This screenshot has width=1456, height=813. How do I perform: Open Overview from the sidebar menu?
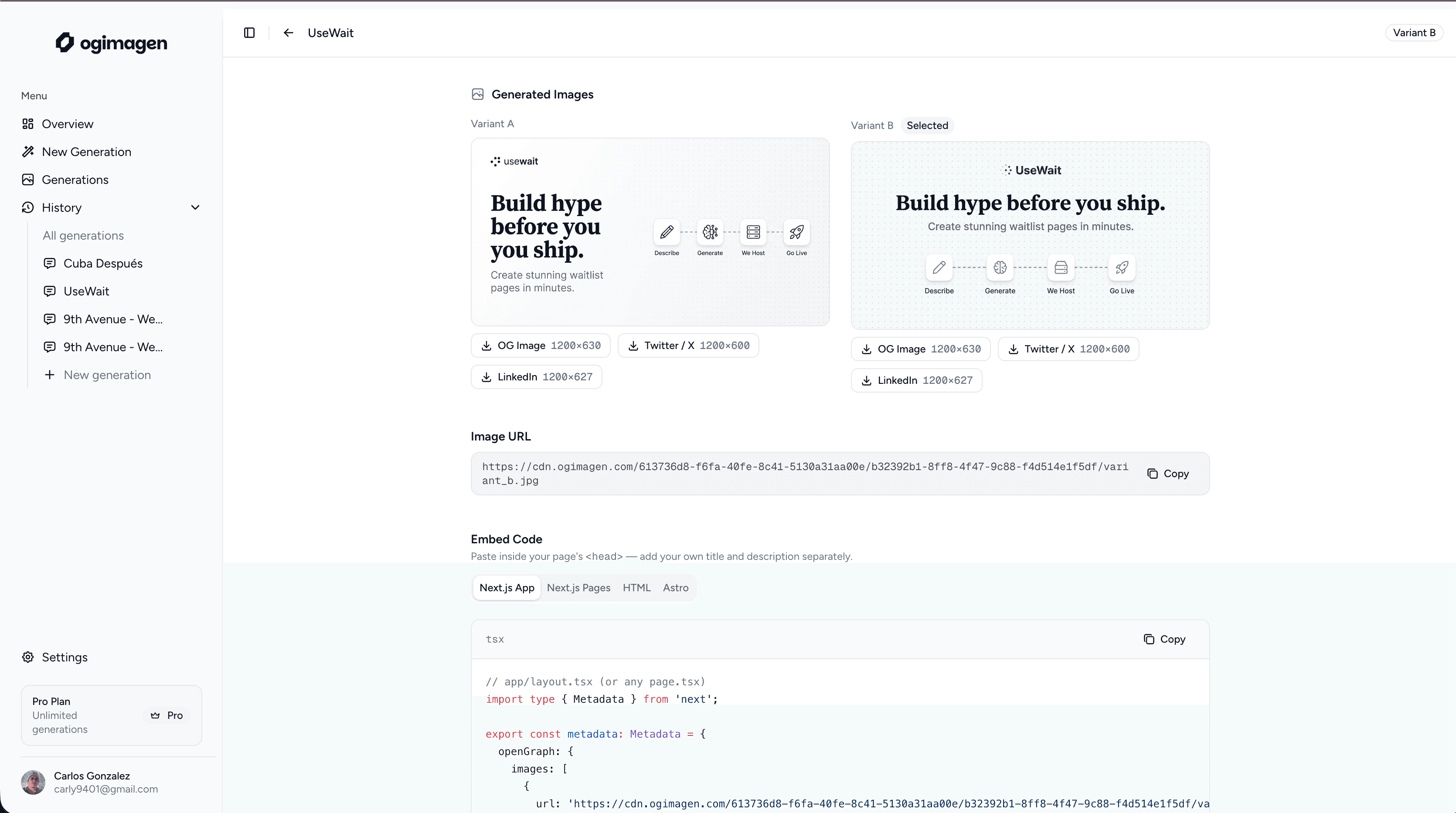tap(67, 124)
